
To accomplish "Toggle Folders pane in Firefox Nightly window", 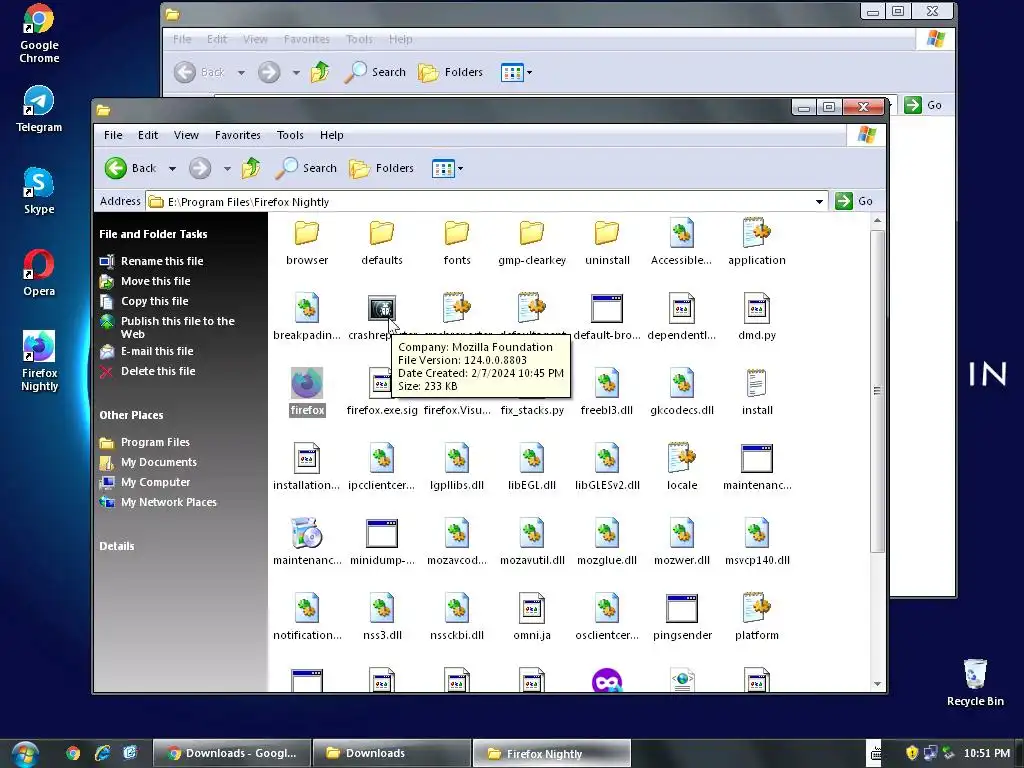I will tap(381, 168).
